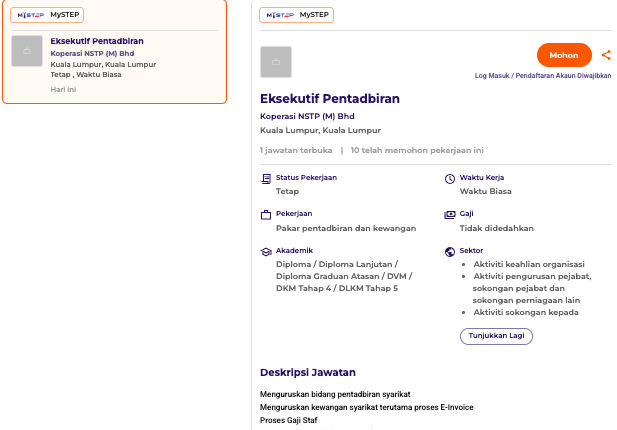
Task: Click the Status Pekerjaan label
Action: point(306,177)
